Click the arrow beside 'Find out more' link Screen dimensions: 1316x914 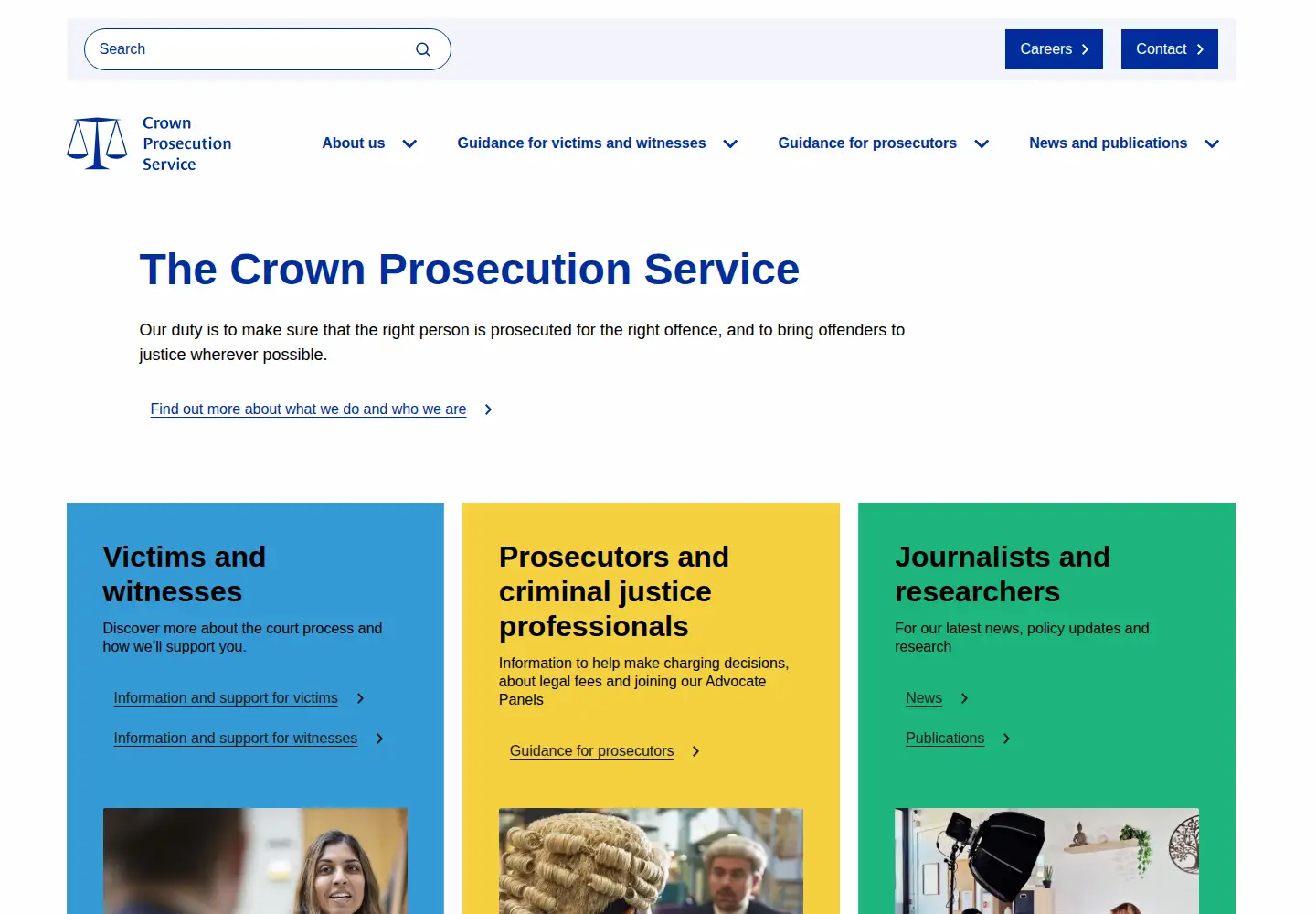(488, 409)
